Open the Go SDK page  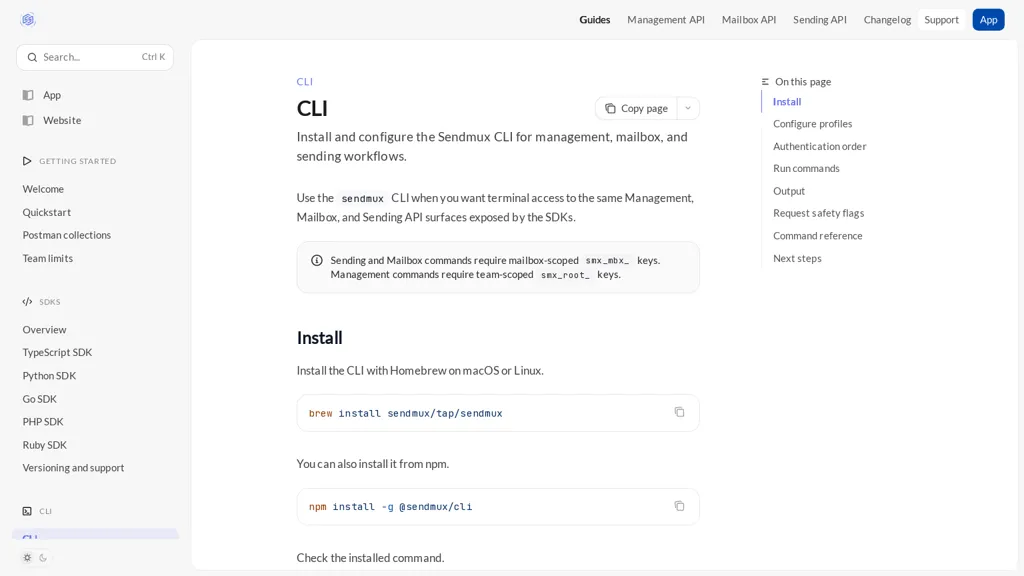[x=39, y=399]
